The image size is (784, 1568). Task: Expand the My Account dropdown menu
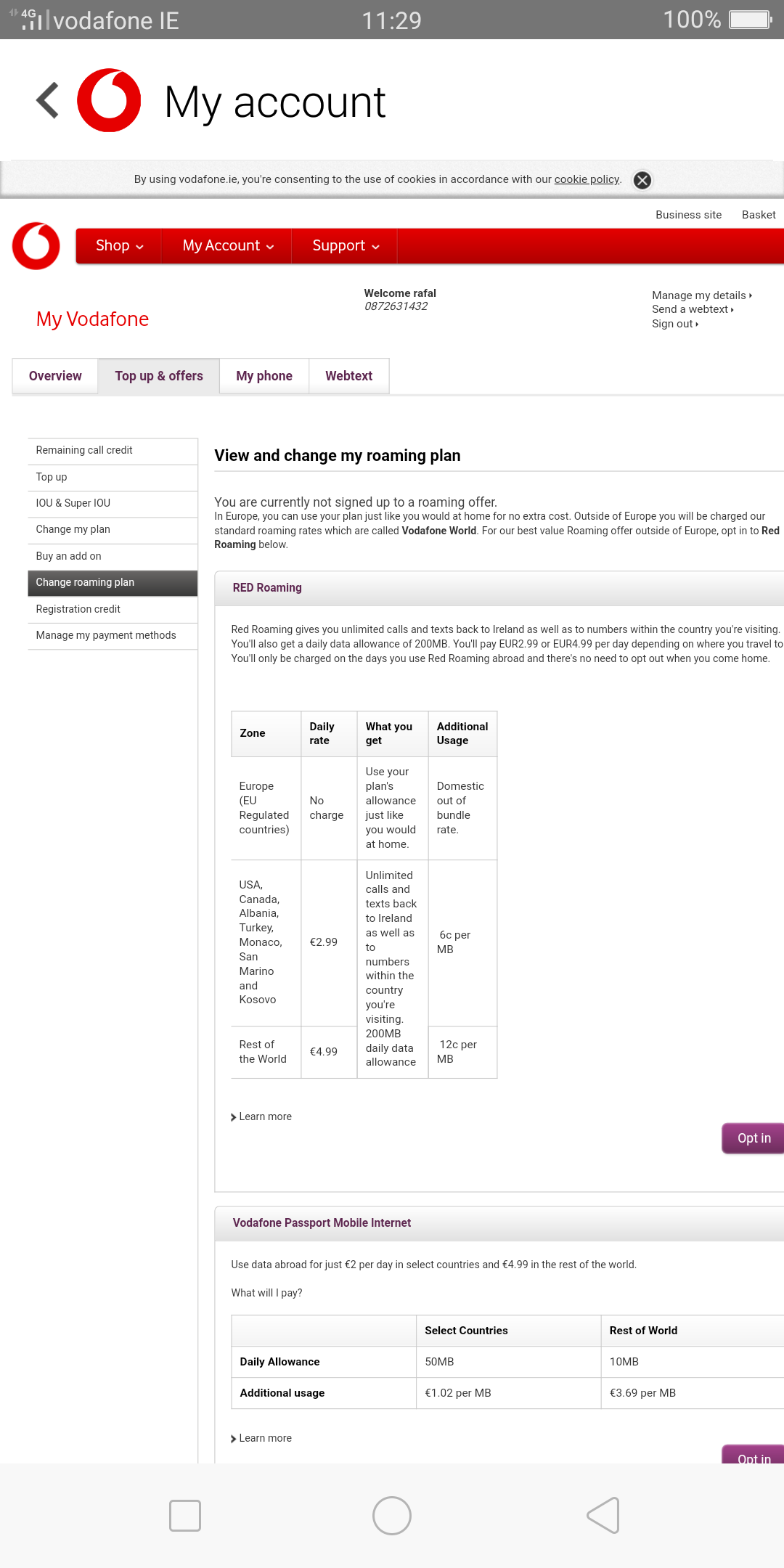[228, 246]
